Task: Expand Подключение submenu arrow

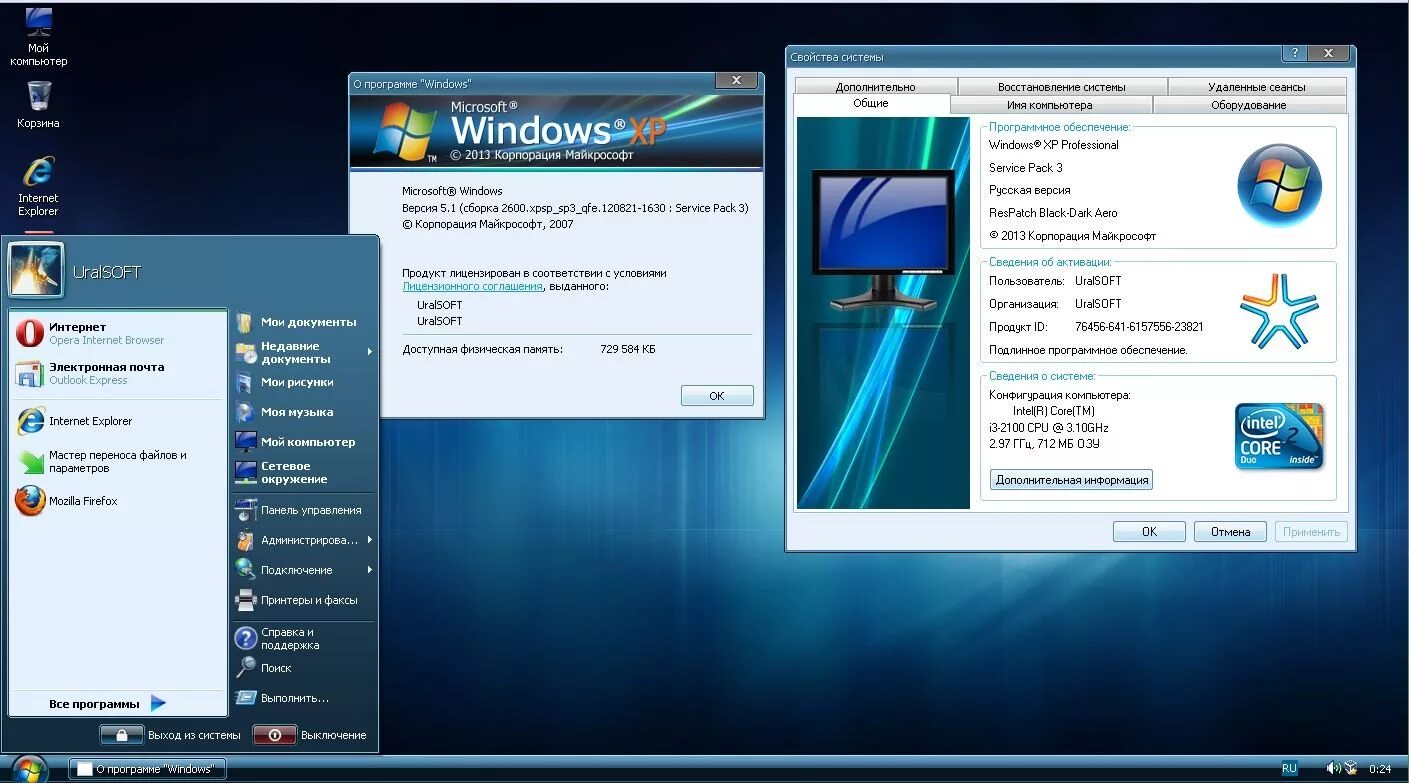Action: [x=369, y=570]
